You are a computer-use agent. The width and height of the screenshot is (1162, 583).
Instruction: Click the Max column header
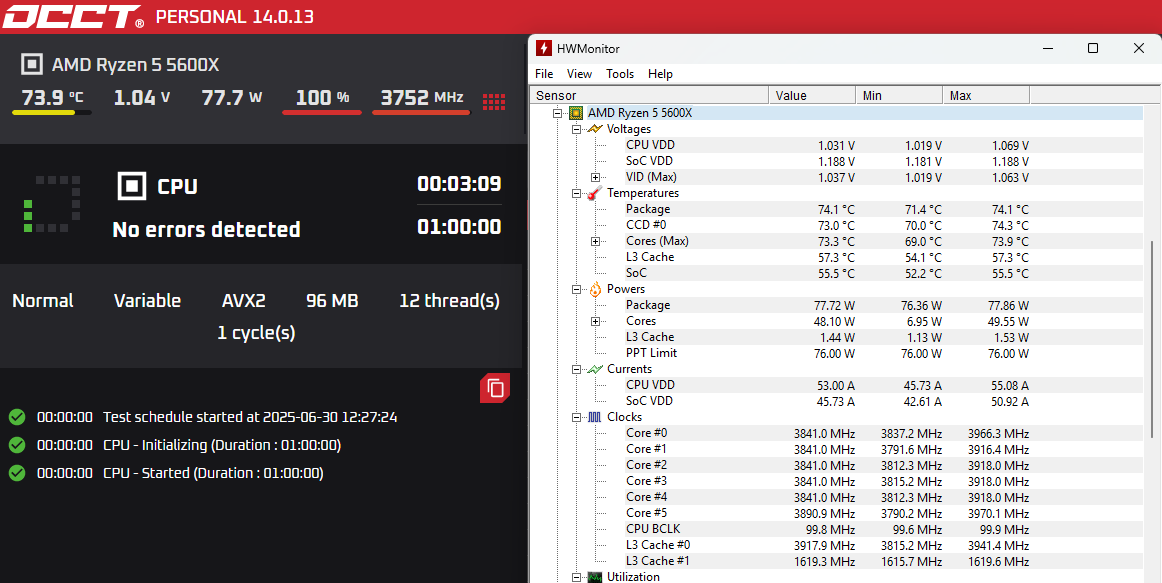click(x=986, y=96)
